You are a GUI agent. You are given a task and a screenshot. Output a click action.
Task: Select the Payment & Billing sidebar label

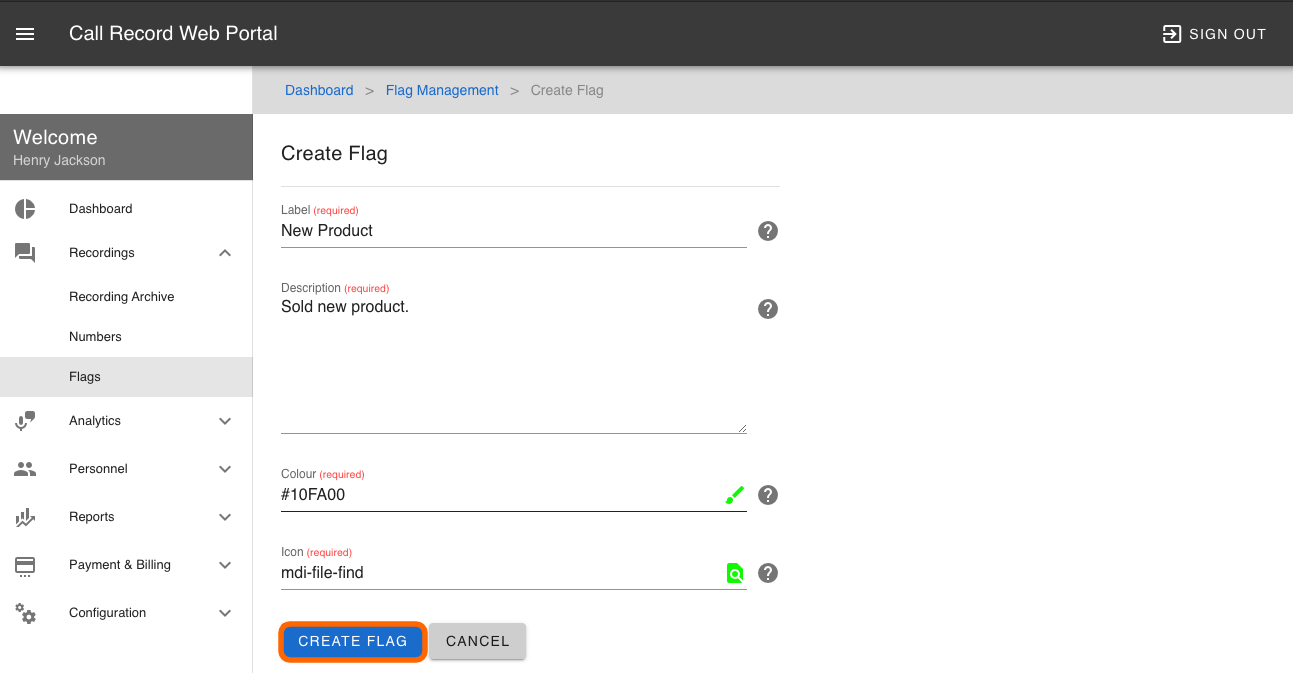(120, 565)
